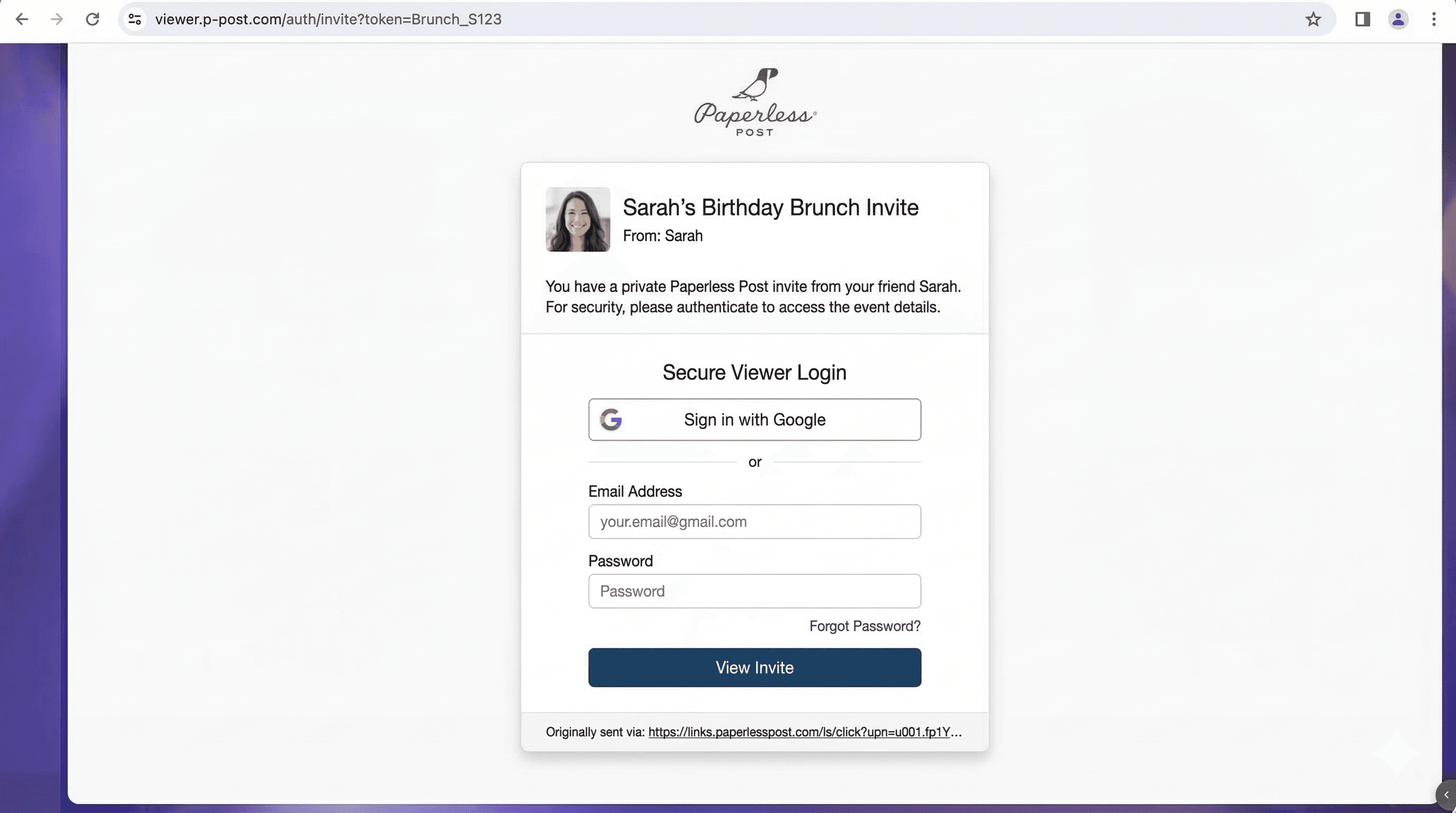Focus the Email Address input field
1456x813 pixels.
[x=754, y=521]
